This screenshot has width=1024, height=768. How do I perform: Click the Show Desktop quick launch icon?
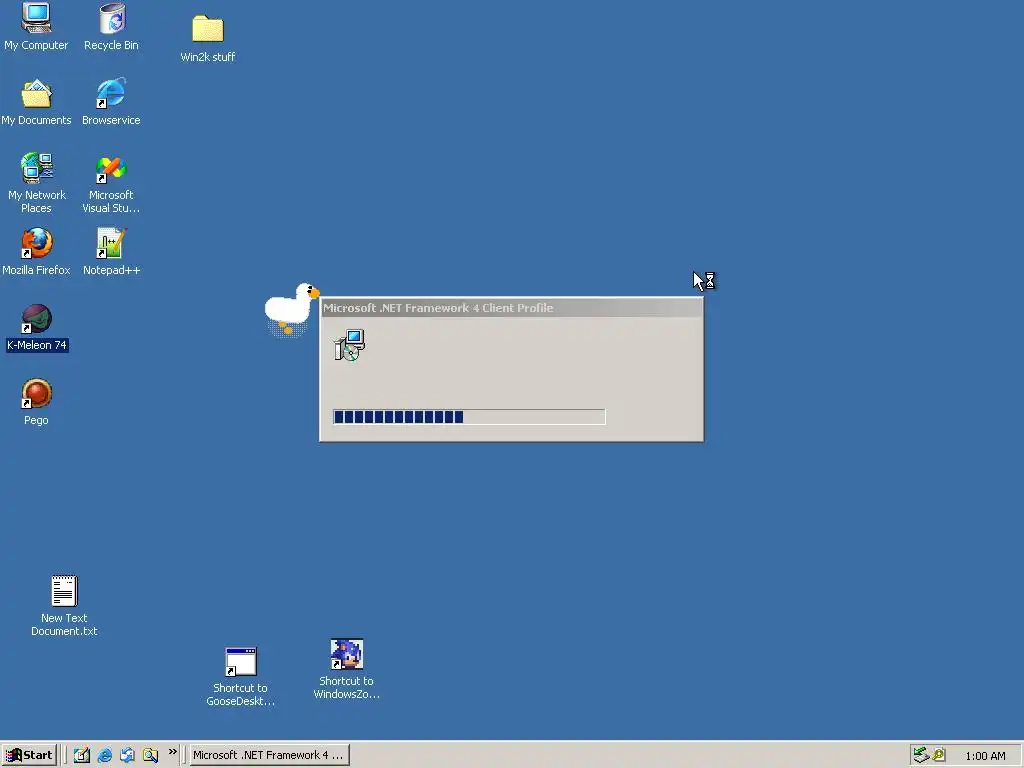82,755
